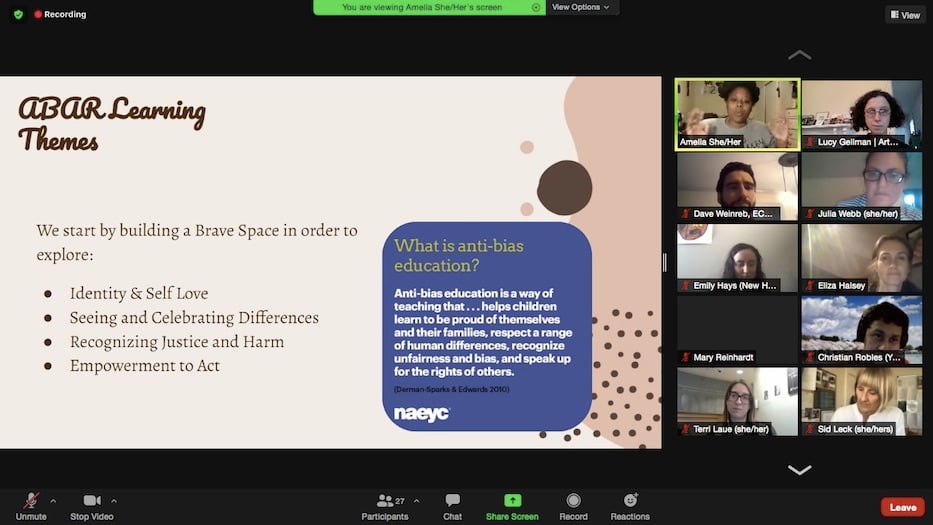This screenshot has height=525, width=933.
Task: Select Christian Robles video thumbnail
Action: [861, 330]
